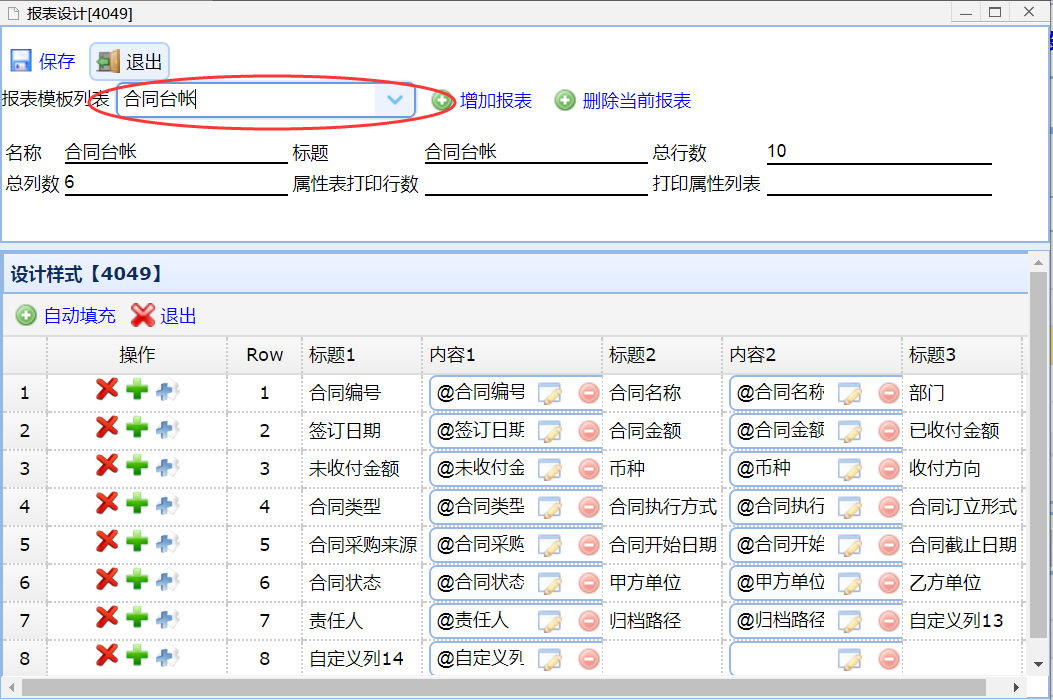Clear @合同执行 content with red minus
This screenshot has width=1053, height=700.
pyautogui.click(x=889, y=507)
